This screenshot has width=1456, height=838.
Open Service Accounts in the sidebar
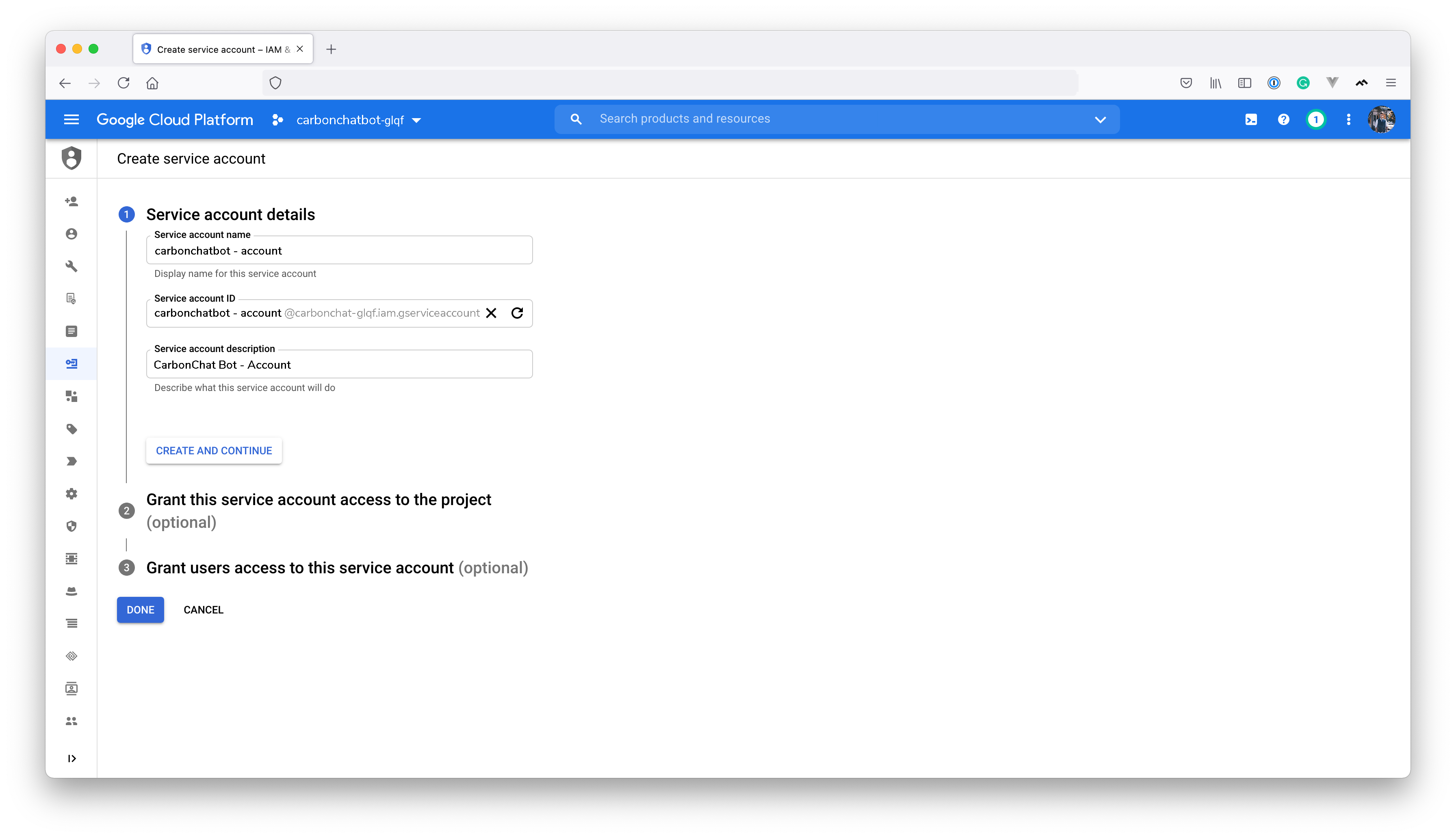(x=71, y=364)
